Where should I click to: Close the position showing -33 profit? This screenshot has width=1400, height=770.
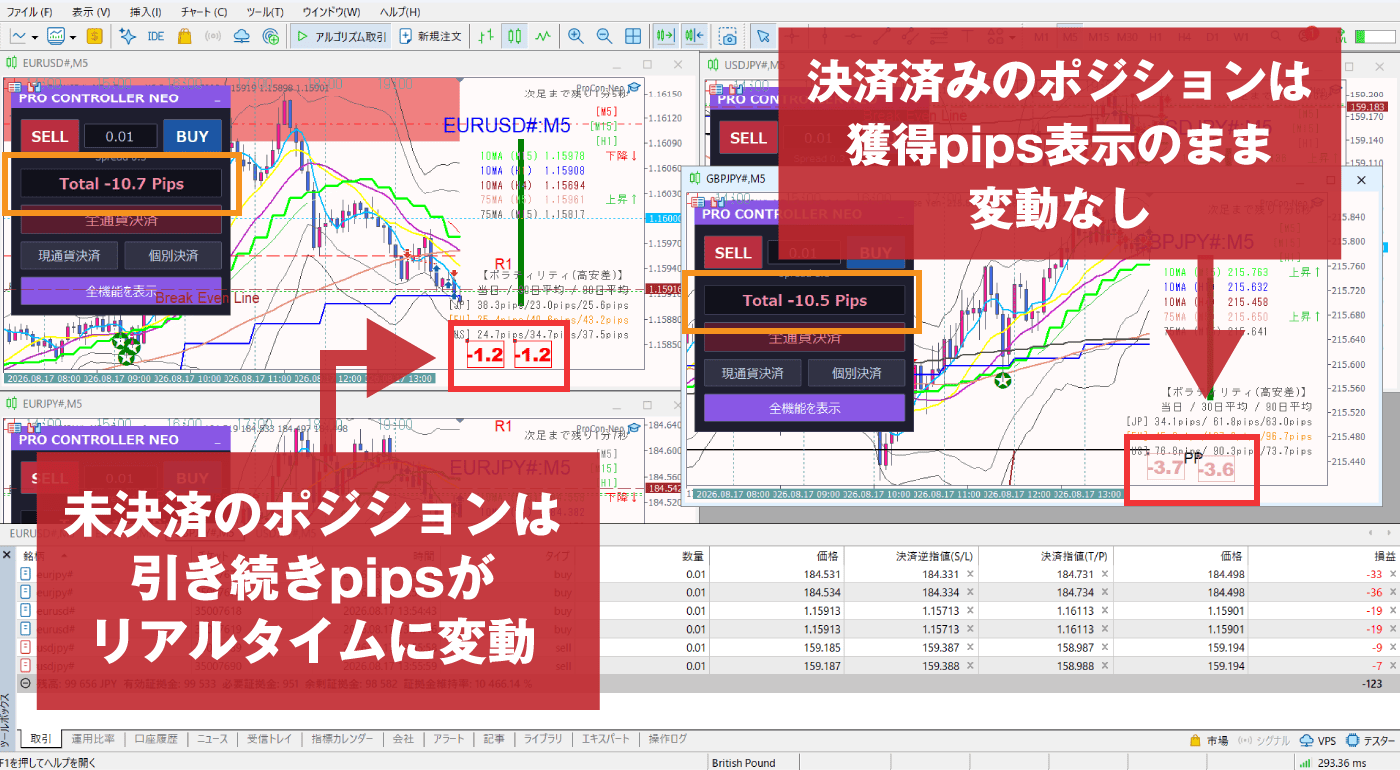[x=1393, y=574]
